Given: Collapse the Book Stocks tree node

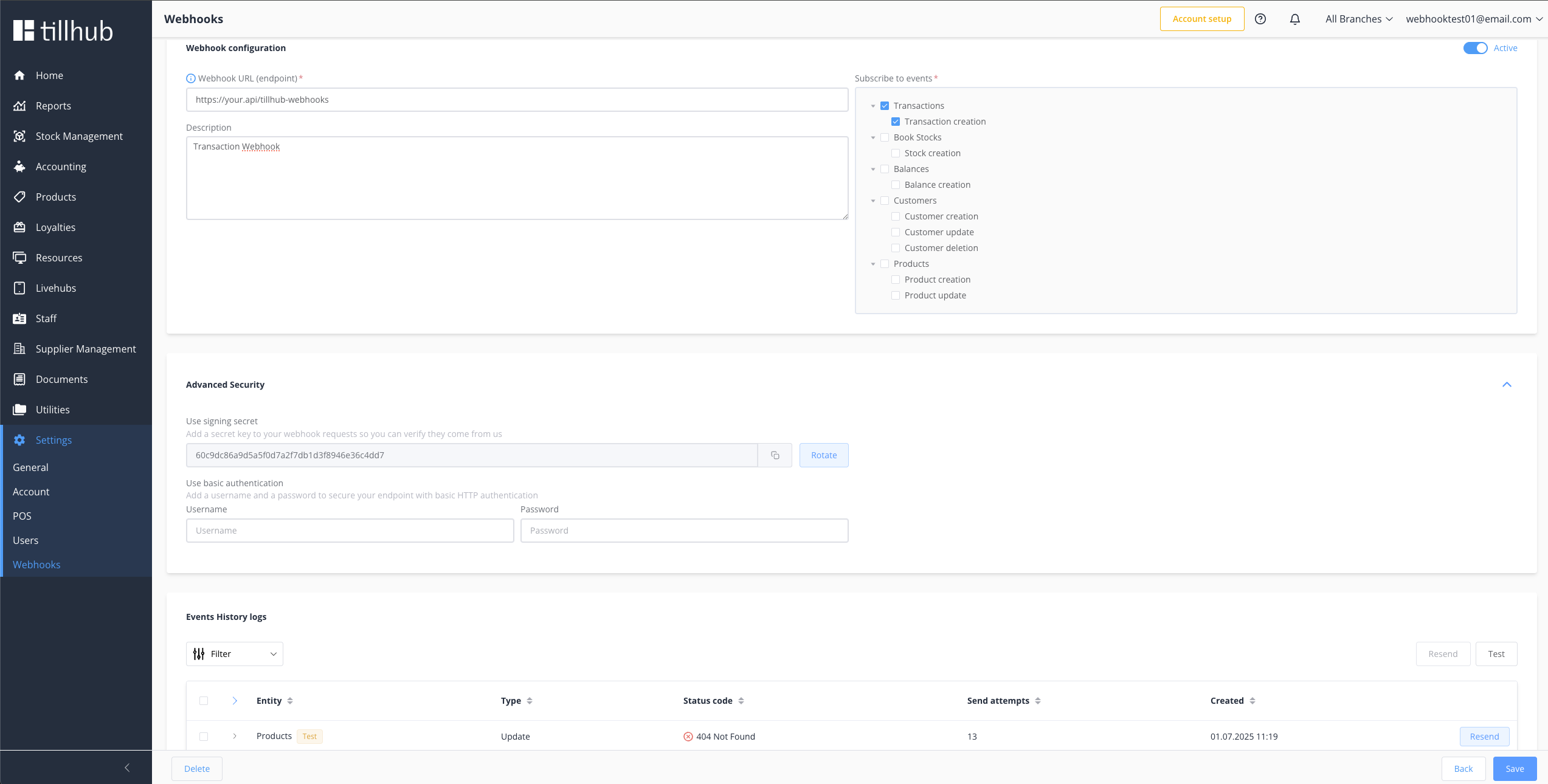Looking at the screenshot, I should pyautogui.click(x=873, y=137).
